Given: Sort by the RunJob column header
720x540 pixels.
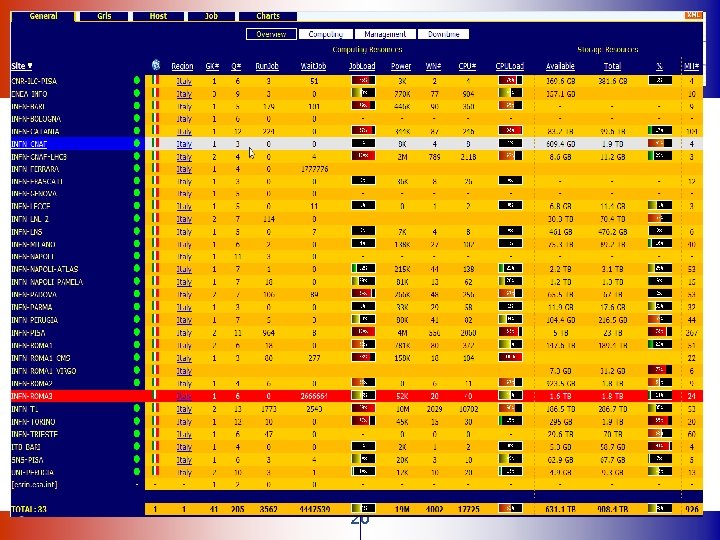Looking at the screenshot, I should [x=267, y=66].
